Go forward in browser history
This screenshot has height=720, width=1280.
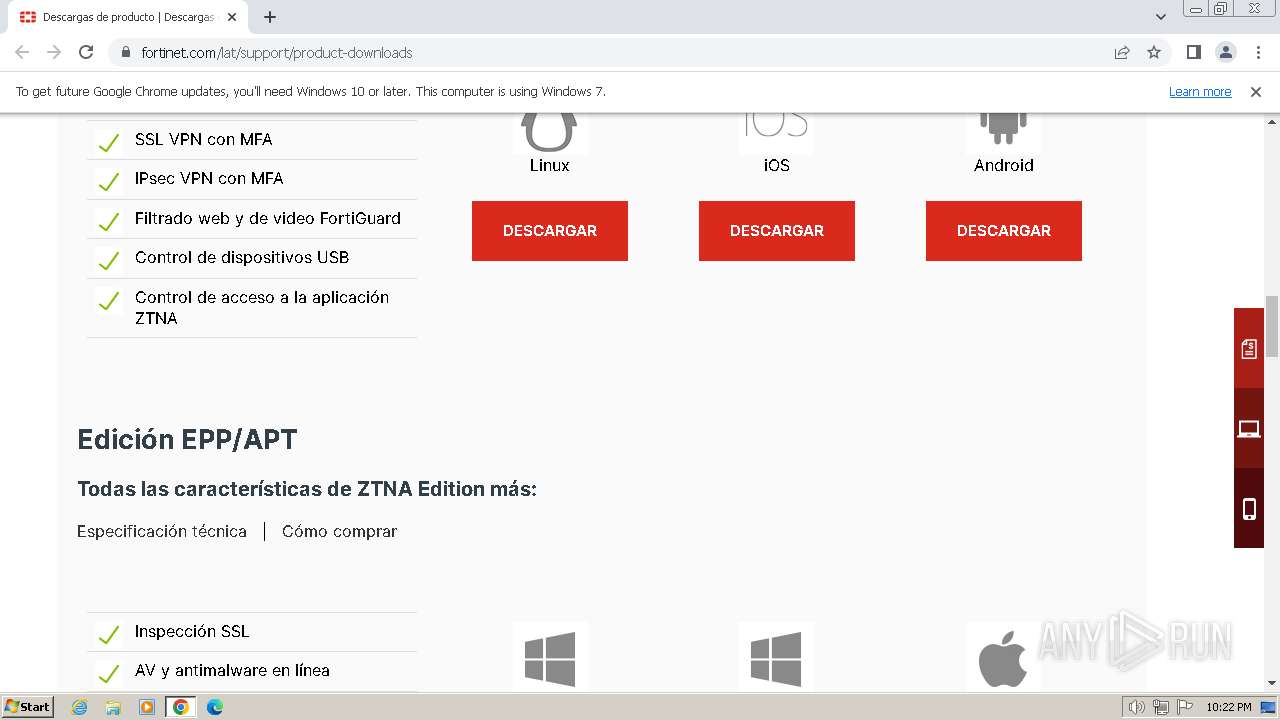(x=54, y=52)
